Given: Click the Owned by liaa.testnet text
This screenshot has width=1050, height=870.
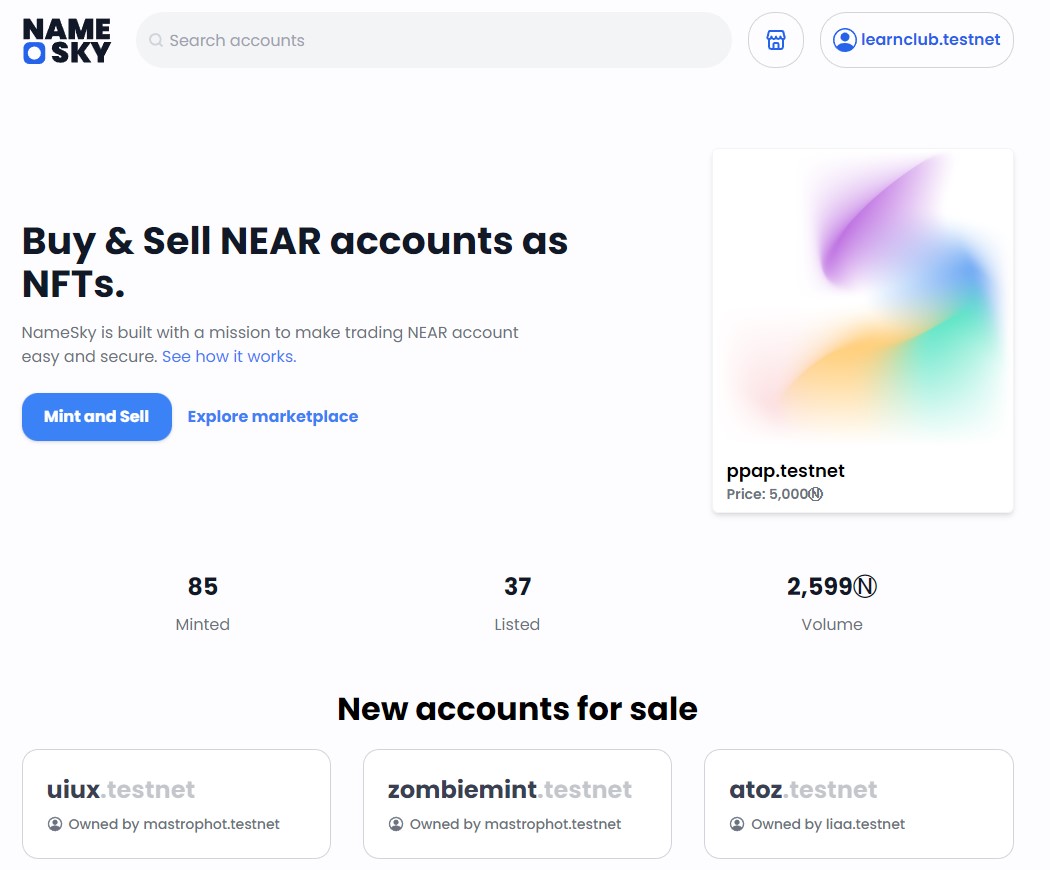Looking at the screenshot, I should [x=828, y=824].
